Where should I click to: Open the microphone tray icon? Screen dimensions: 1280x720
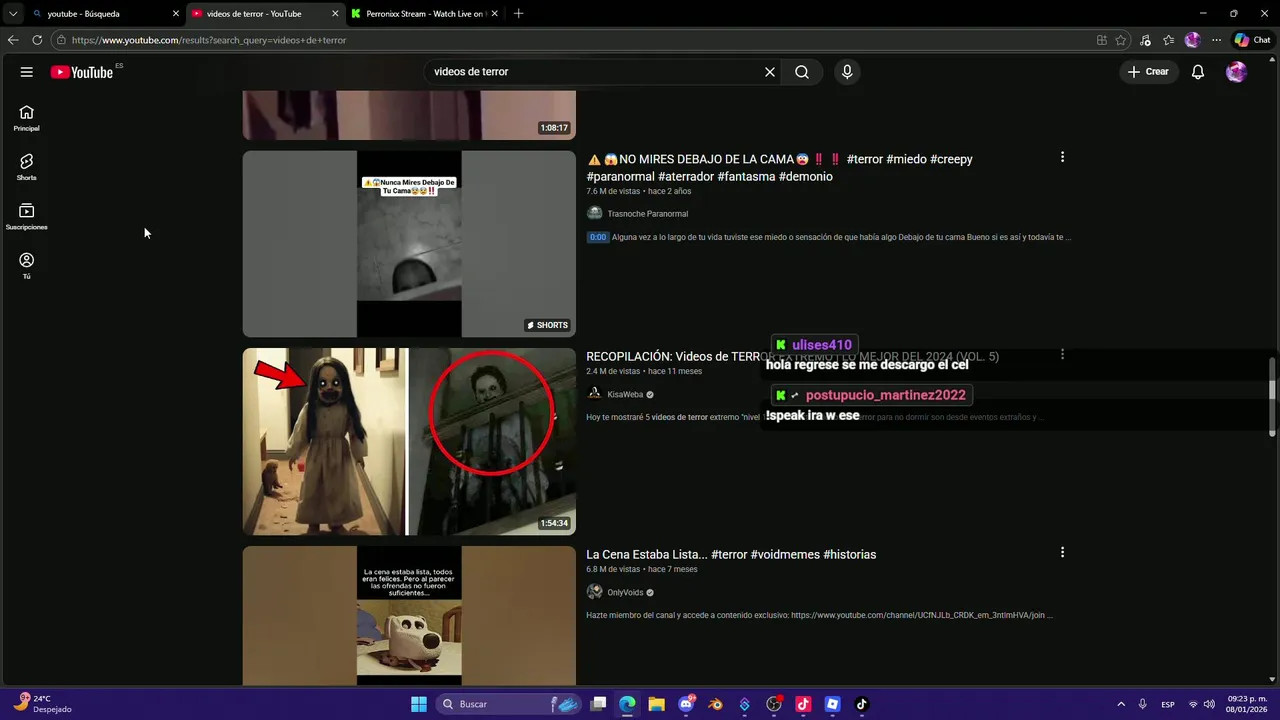click(x=1143, y=704)
